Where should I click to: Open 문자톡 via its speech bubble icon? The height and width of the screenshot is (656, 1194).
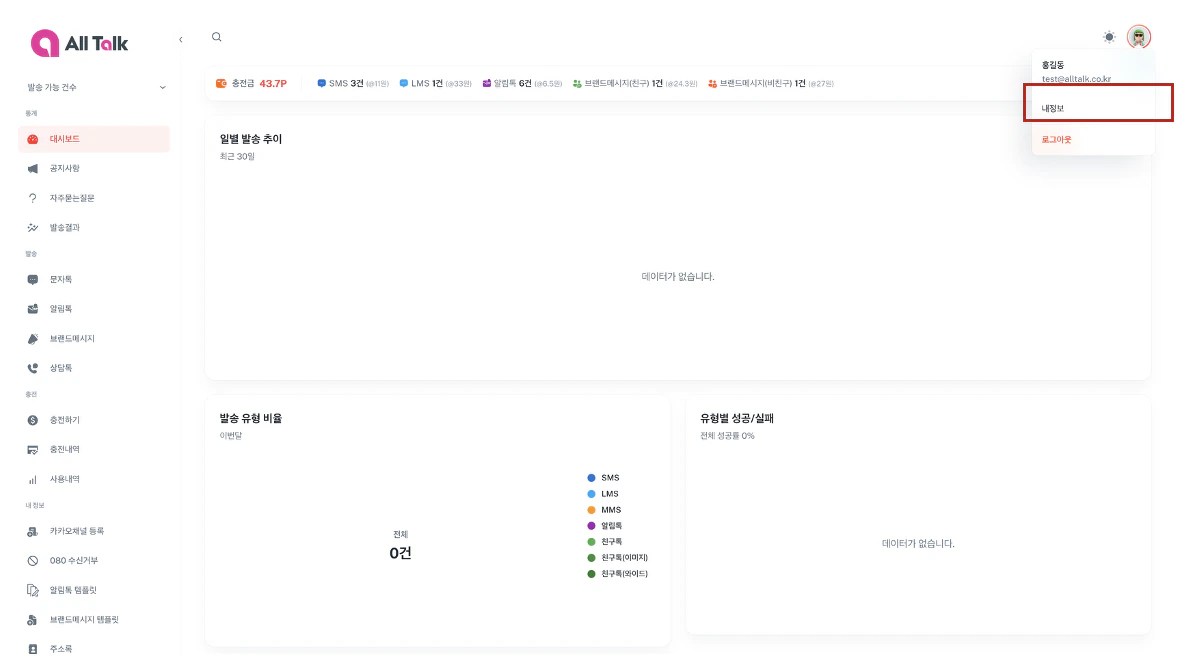32,278
